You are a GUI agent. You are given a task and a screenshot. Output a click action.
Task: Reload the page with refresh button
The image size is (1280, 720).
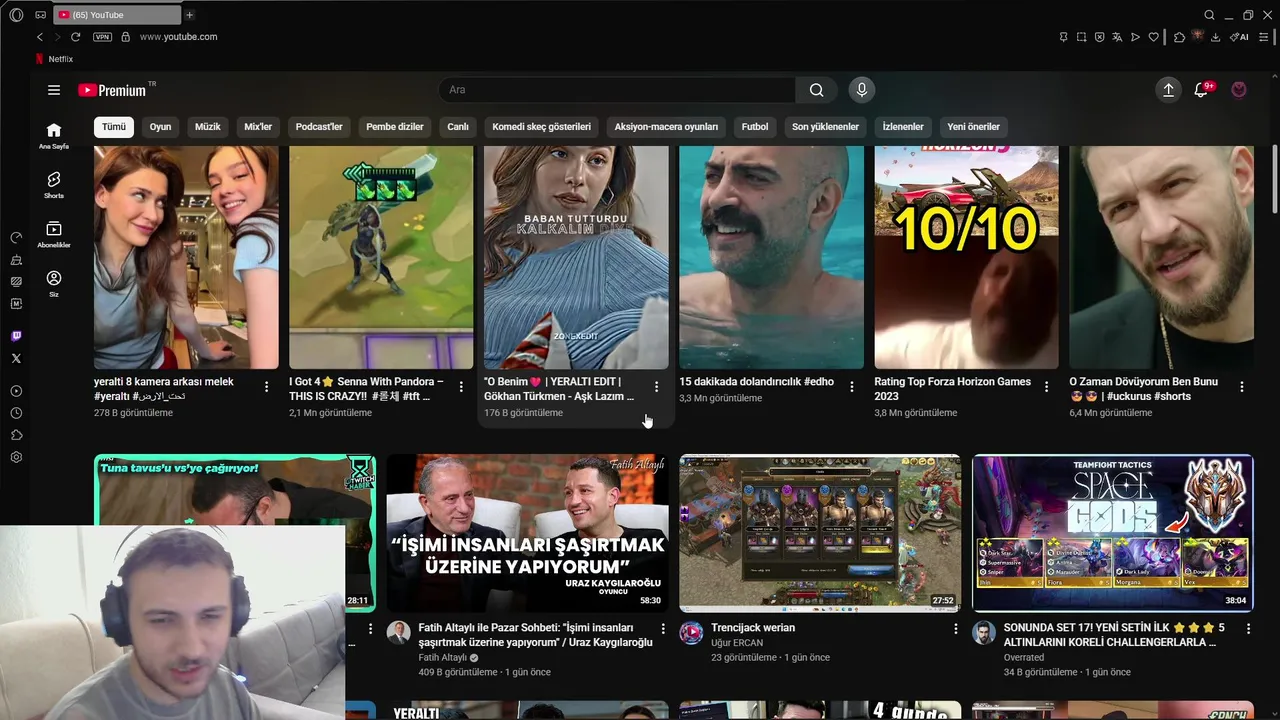75,37
